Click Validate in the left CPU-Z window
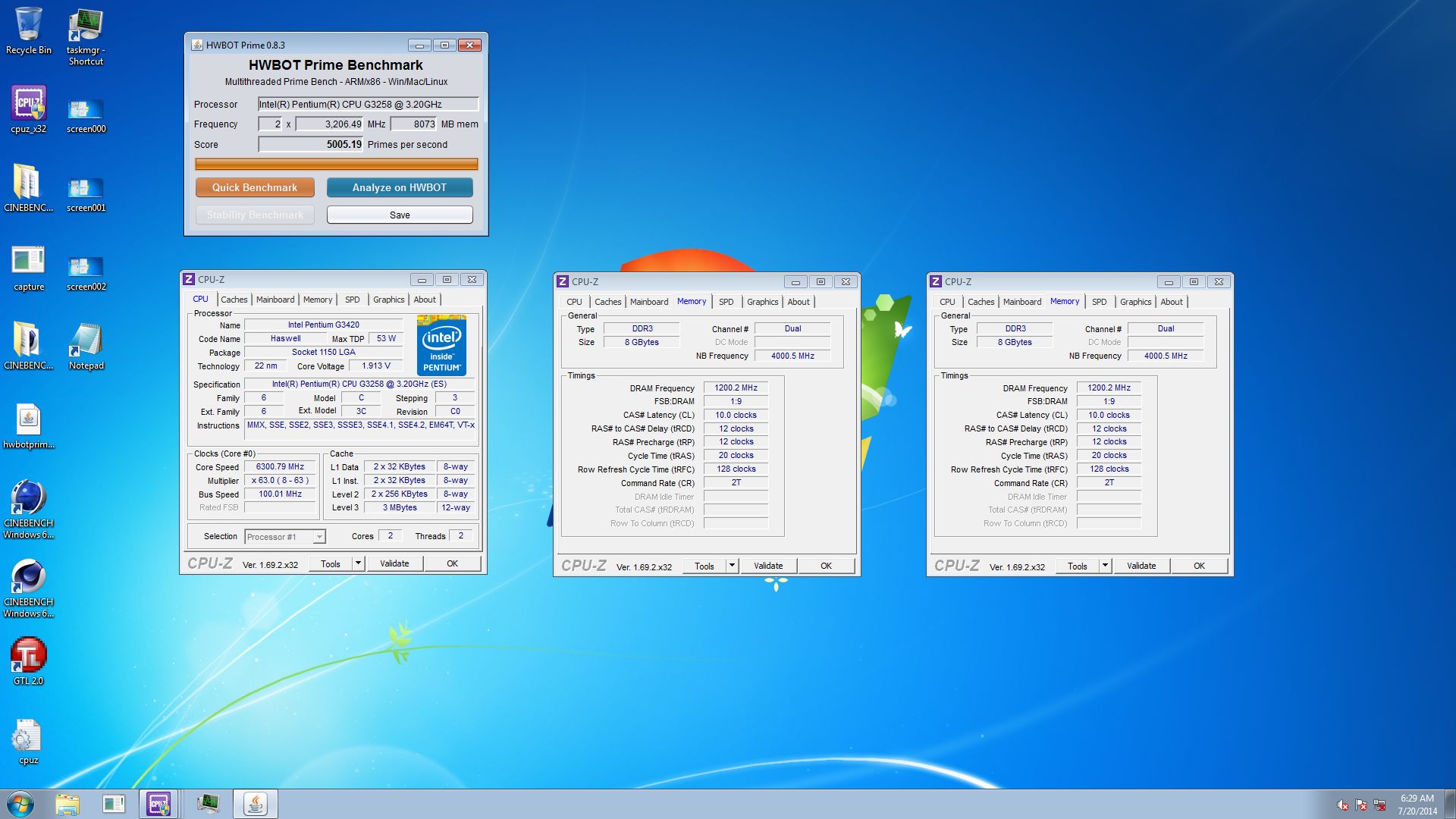Viewport: 1456px width, 819px height. click(394, 563)
